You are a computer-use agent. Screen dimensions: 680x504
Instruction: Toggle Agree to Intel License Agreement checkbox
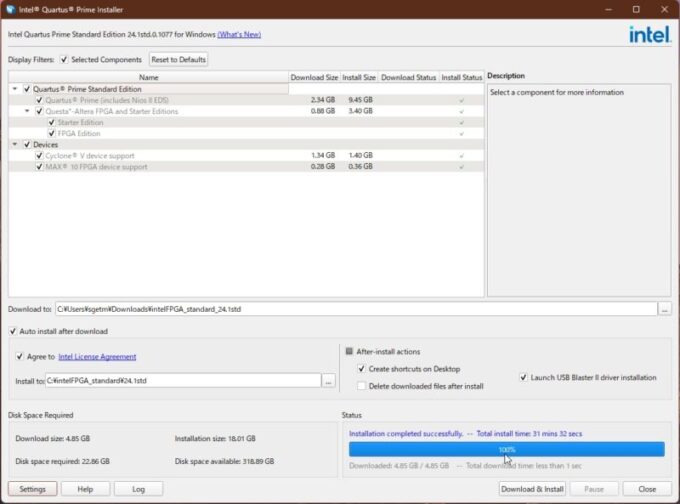point(19,357)
